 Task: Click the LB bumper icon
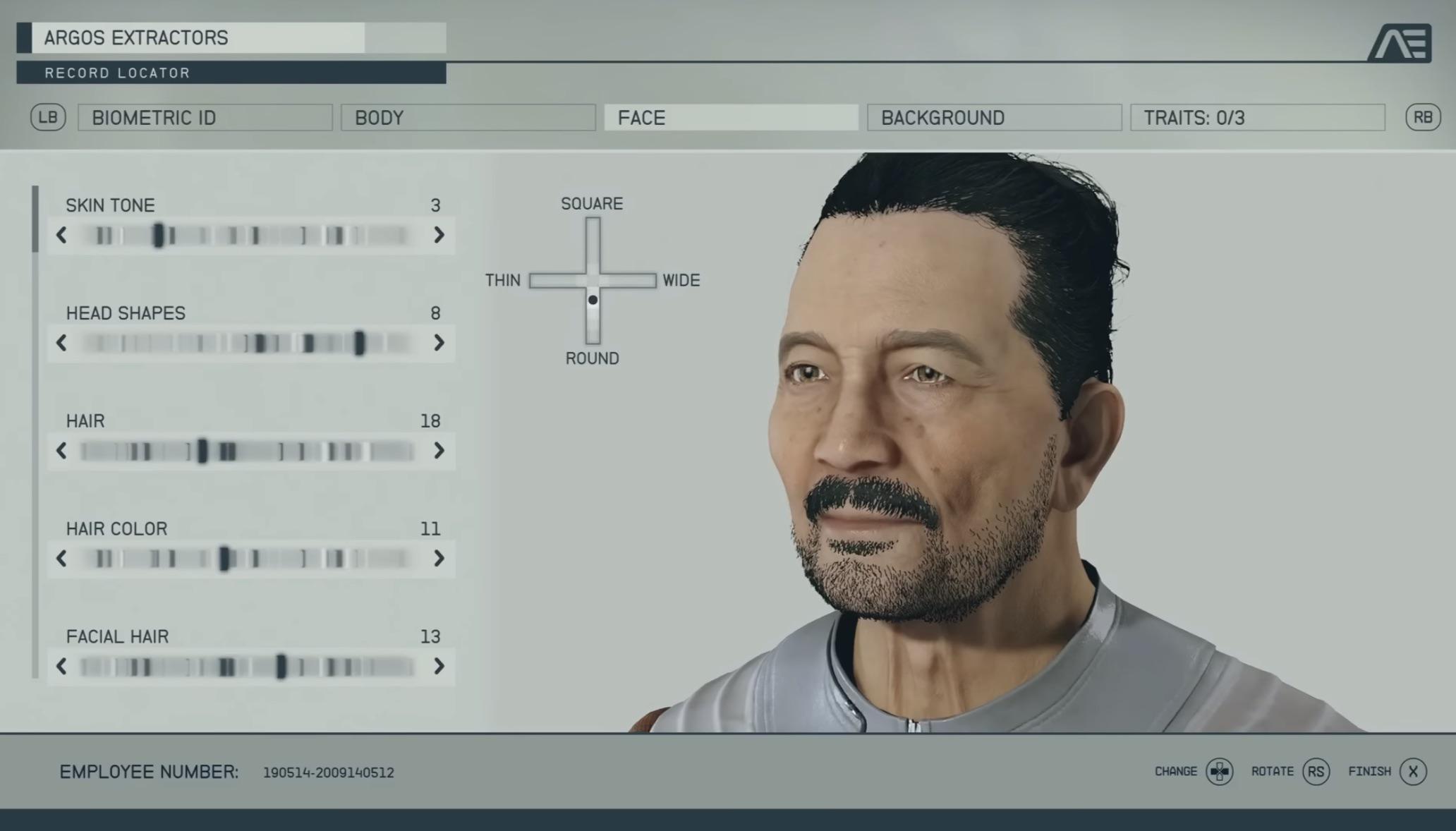click(47, 117)
